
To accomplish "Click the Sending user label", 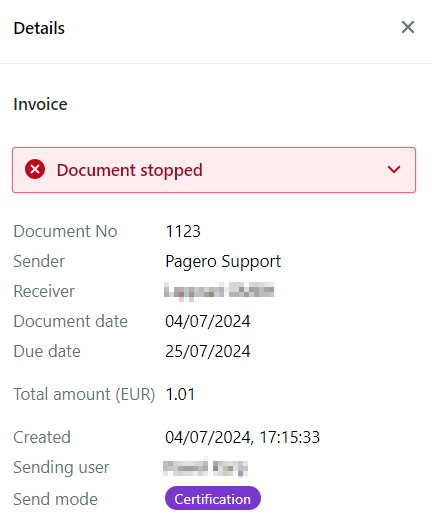I will point(61,468).
